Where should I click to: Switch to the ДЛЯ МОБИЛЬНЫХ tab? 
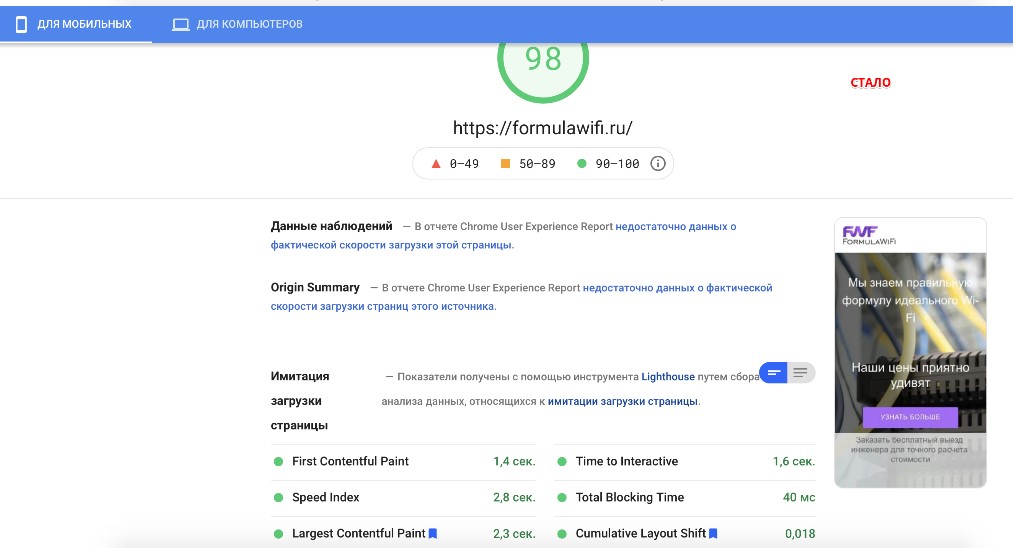(x=76, y=25)
